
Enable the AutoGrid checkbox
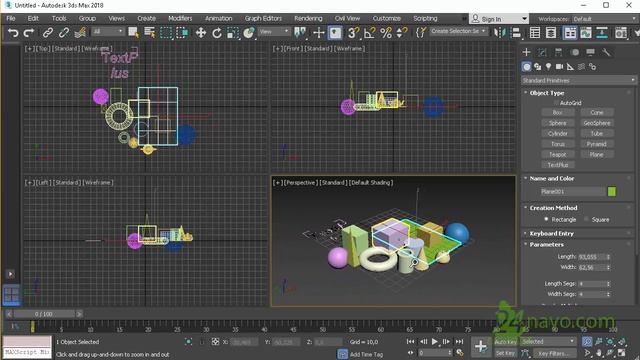click(556, 103)
